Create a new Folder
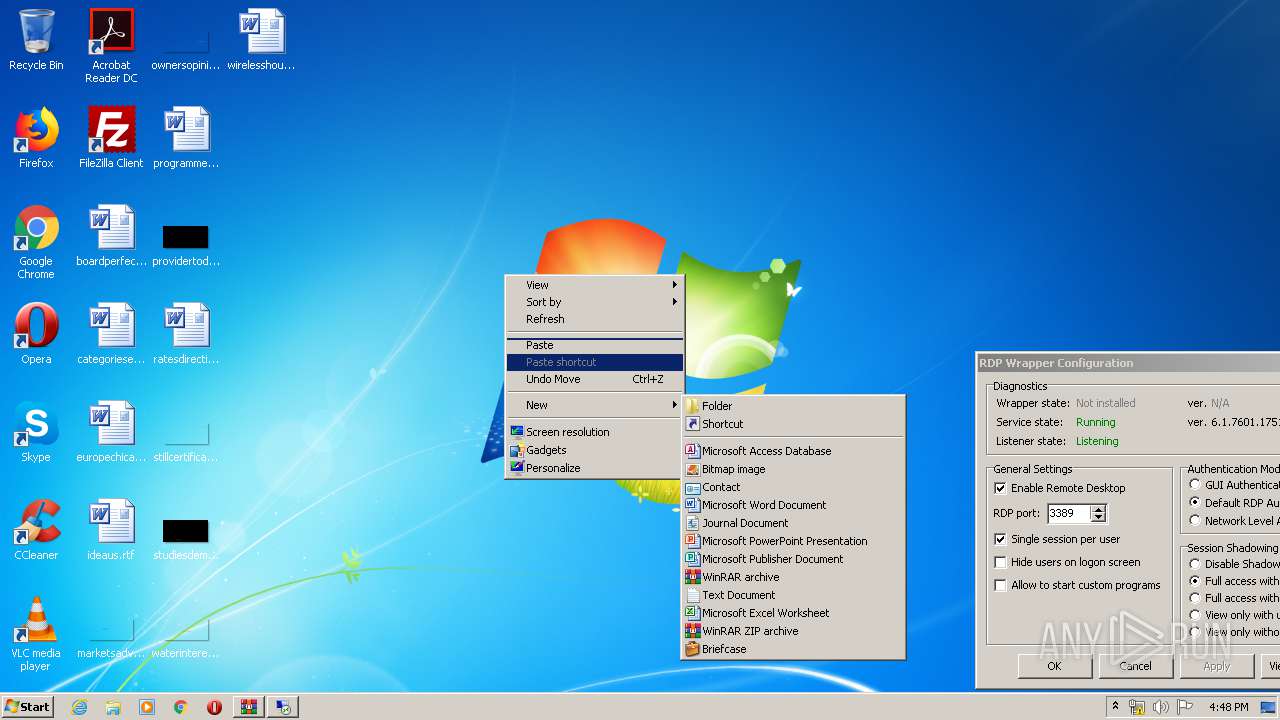 793,406
